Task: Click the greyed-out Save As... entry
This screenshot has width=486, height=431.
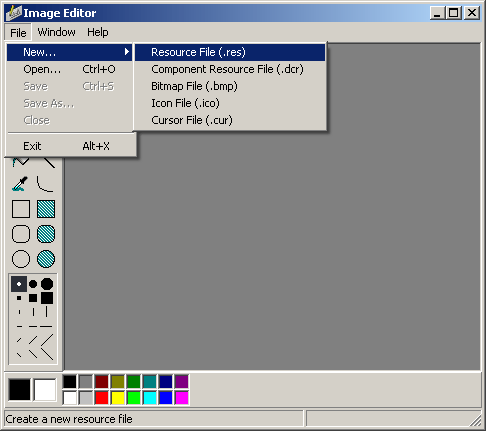Action: [70, 103]
